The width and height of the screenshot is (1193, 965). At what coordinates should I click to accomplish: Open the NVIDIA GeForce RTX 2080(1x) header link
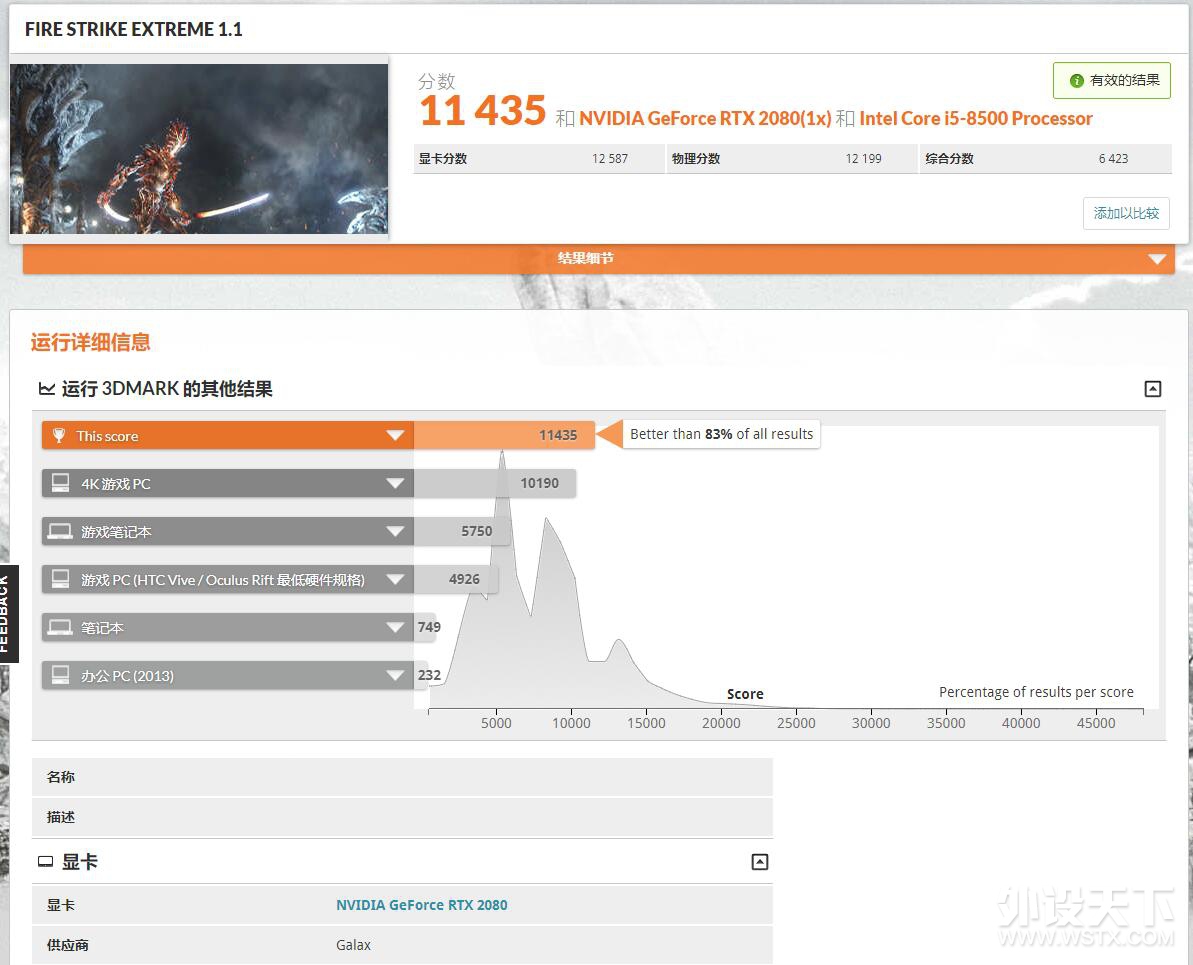(x=705, y=119)
